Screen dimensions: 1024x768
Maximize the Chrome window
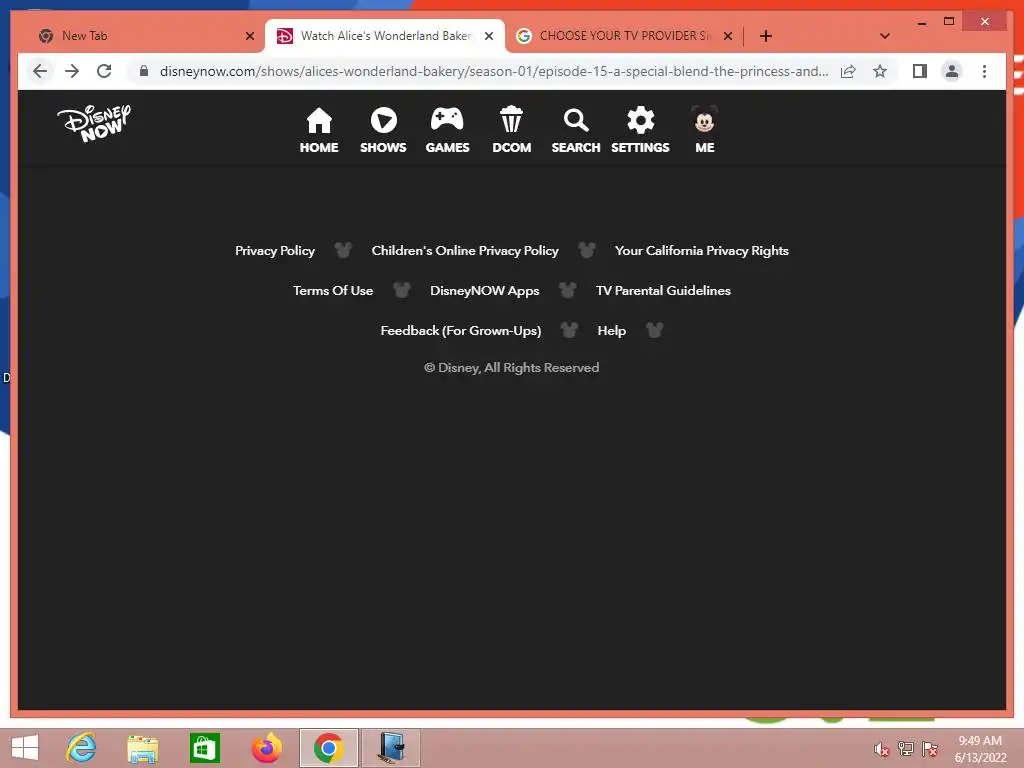[x=949, y=22]
